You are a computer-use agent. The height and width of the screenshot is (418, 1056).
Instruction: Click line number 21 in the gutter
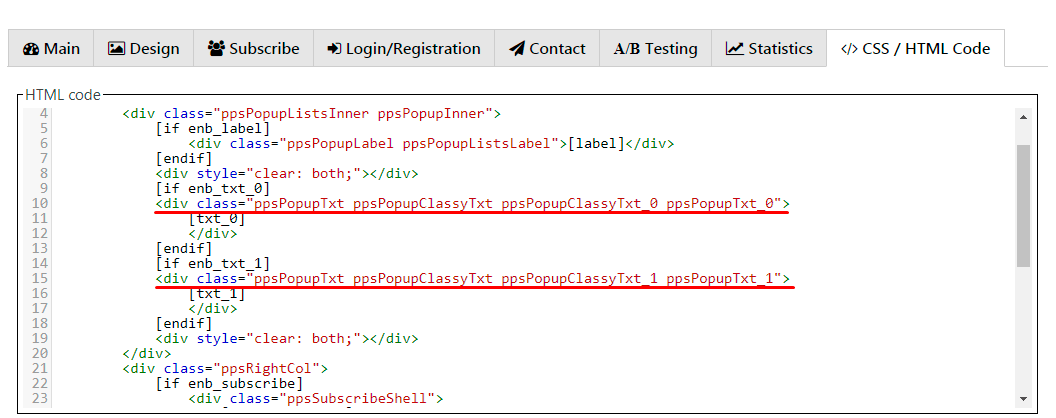[38, 368]
